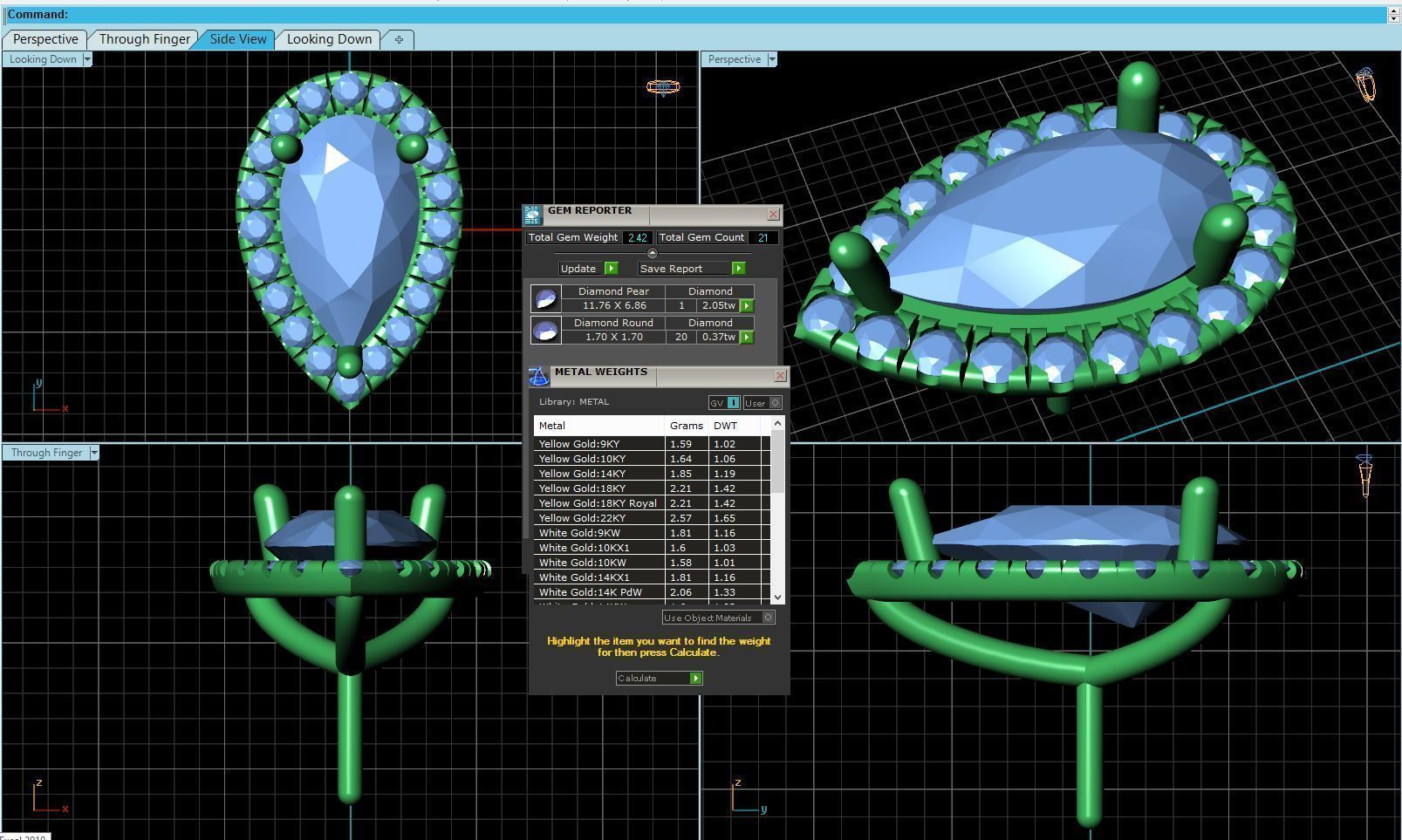Image resolution: width=1402 pixels, height=840 pixels.
Task: Click the Through Finger viewport title label
Action: [46, 453]
